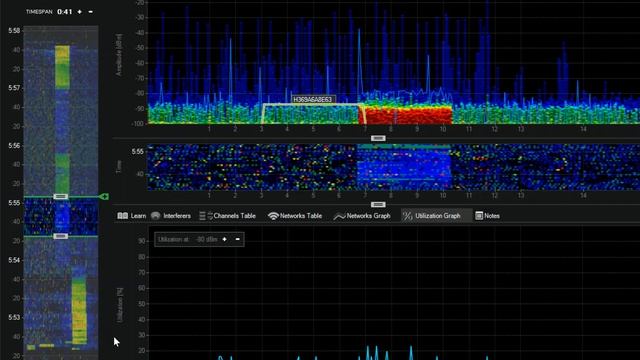Open the Learn tab

[131, 216]
